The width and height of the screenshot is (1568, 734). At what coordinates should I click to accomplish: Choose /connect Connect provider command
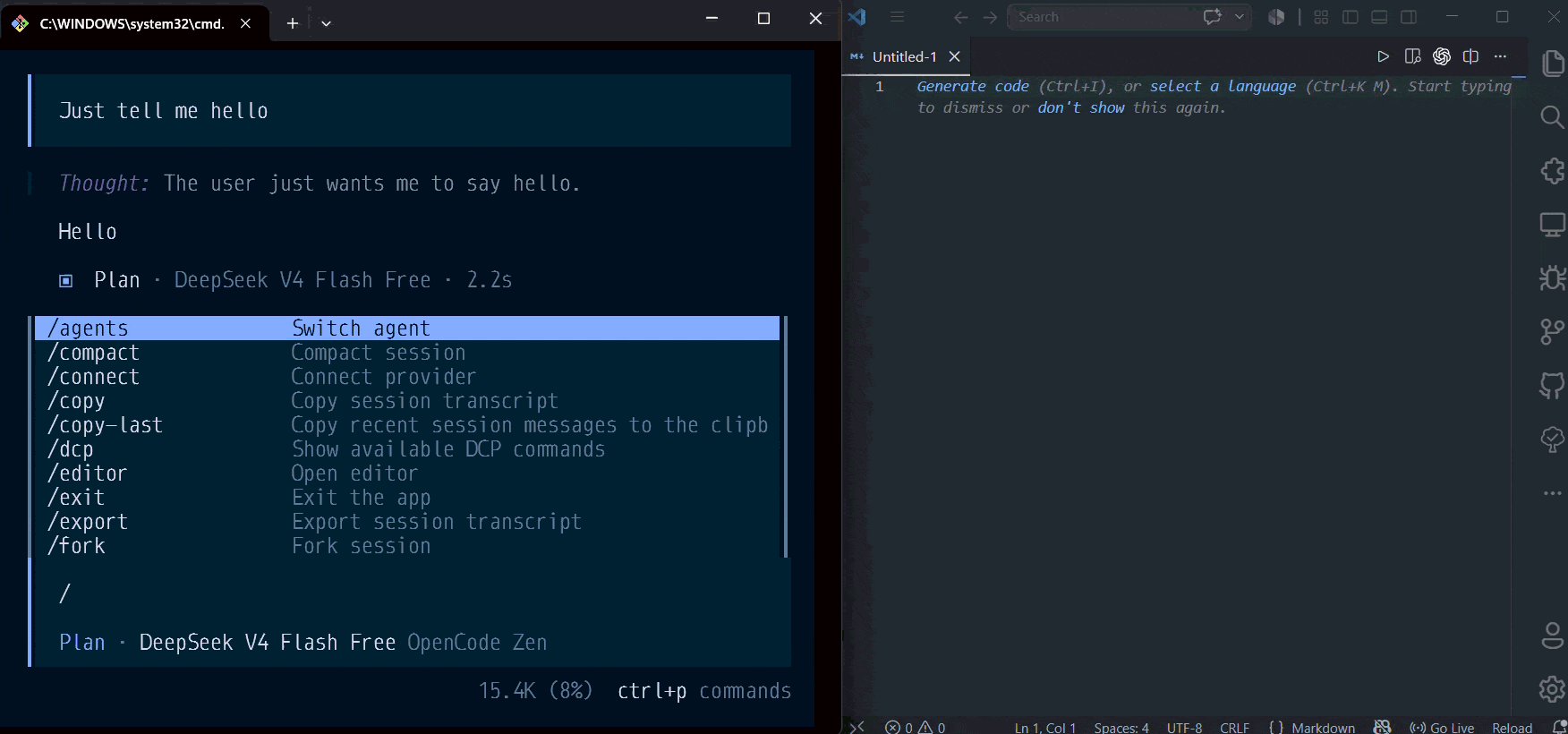[x=407, y=377]
